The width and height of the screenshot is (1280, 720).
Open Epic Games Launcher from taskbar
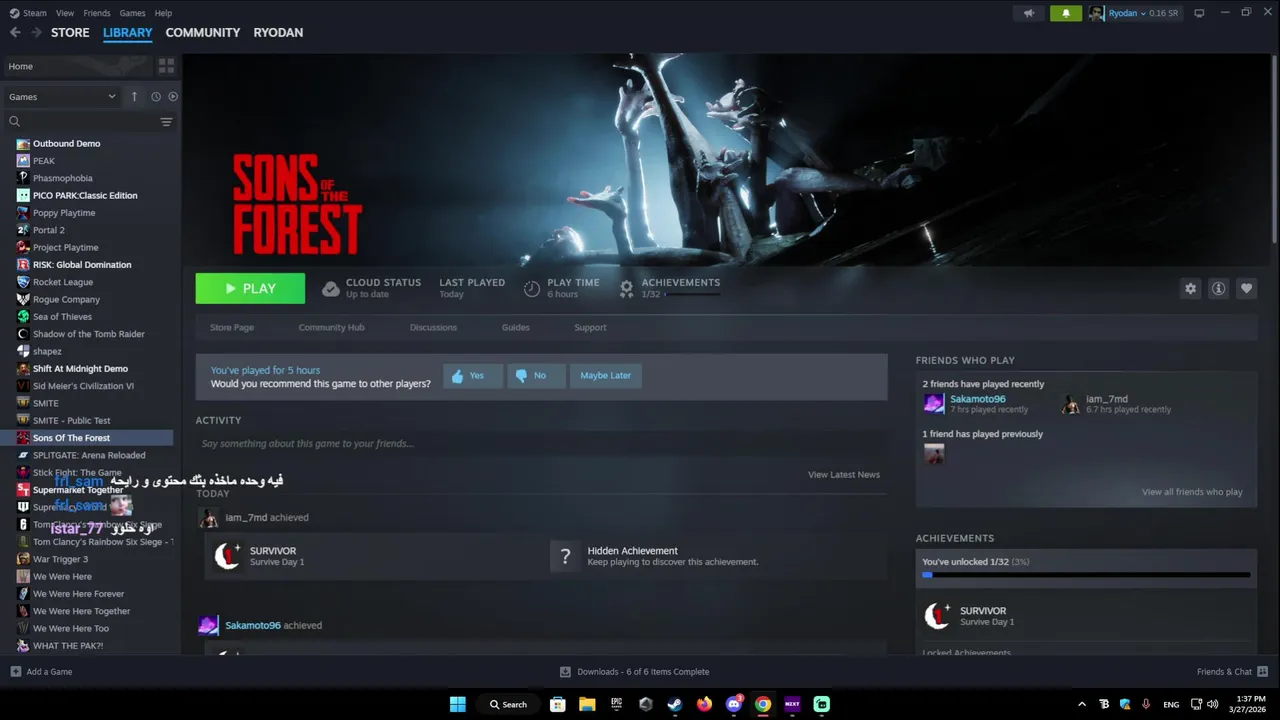(617, 704)
